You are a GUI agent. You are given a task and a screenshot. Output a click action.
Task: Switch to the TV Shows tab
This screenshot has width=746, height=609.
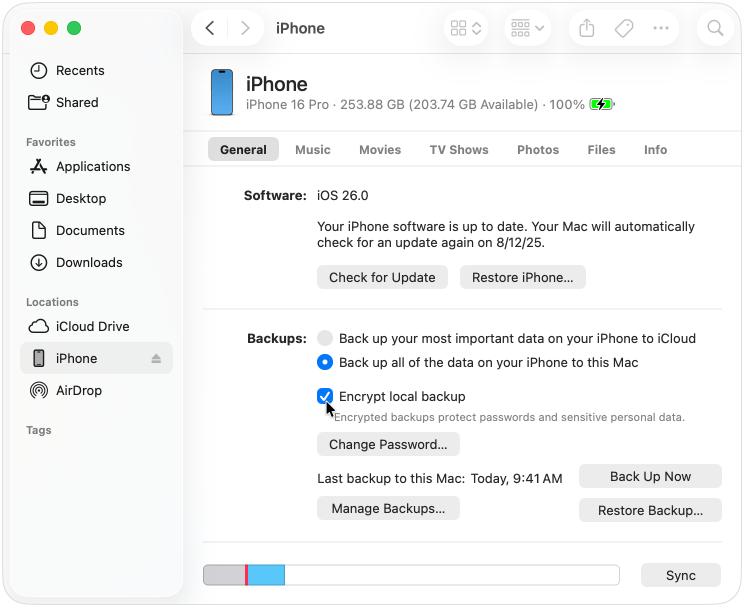point(459,149)
